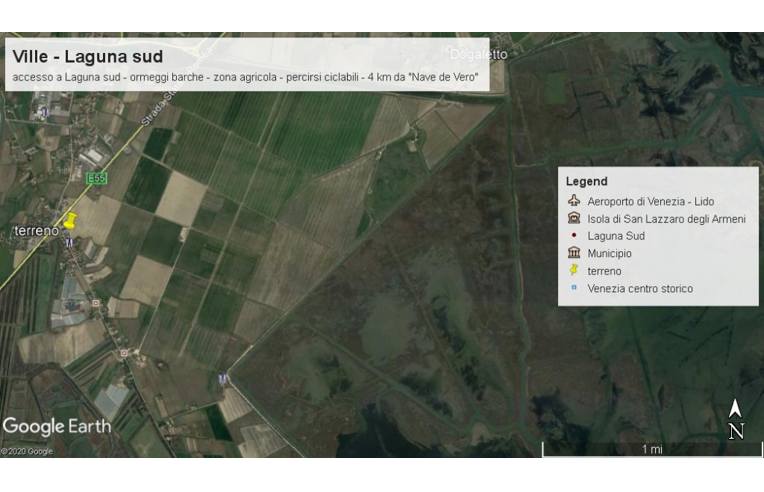Click the Municipio building icon in legend
This screenshot has width=764, height=492.
tap(573, 253)
